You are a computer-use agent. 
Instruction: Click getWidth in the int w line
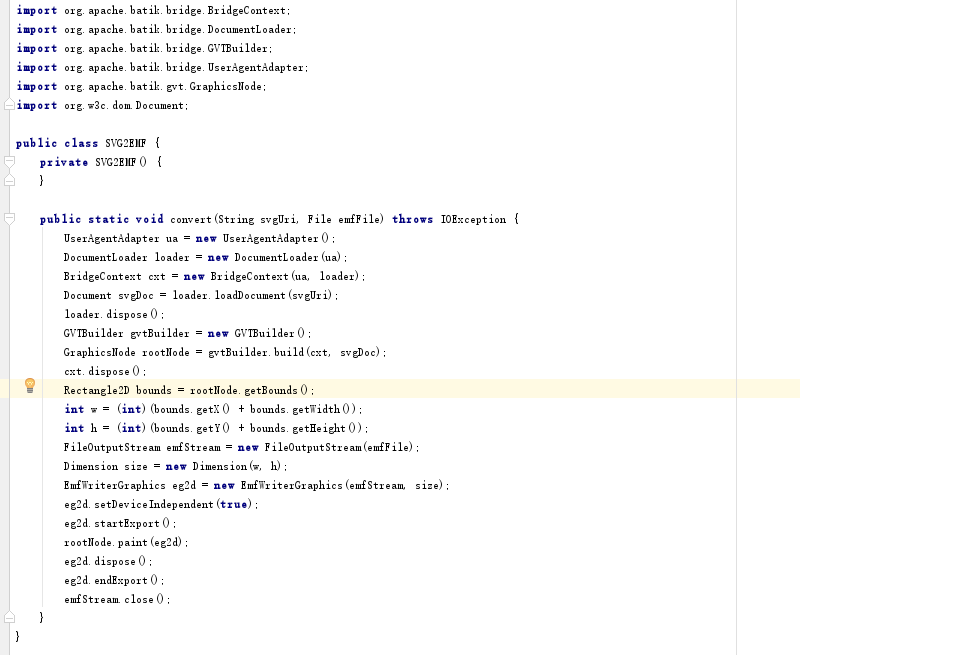pos(317,410)
